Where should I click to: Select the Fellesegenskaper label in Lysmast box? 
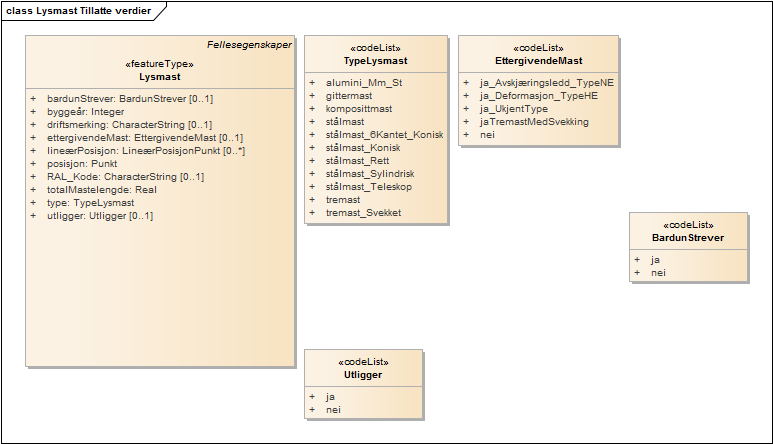[x=250, y=45]
